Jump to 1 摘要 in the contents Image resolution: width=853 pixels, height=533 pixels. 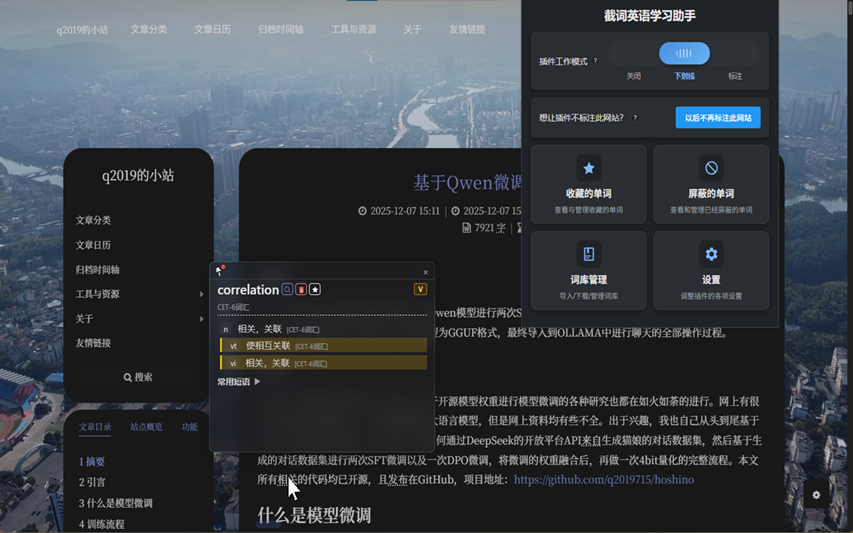(92, 462)
